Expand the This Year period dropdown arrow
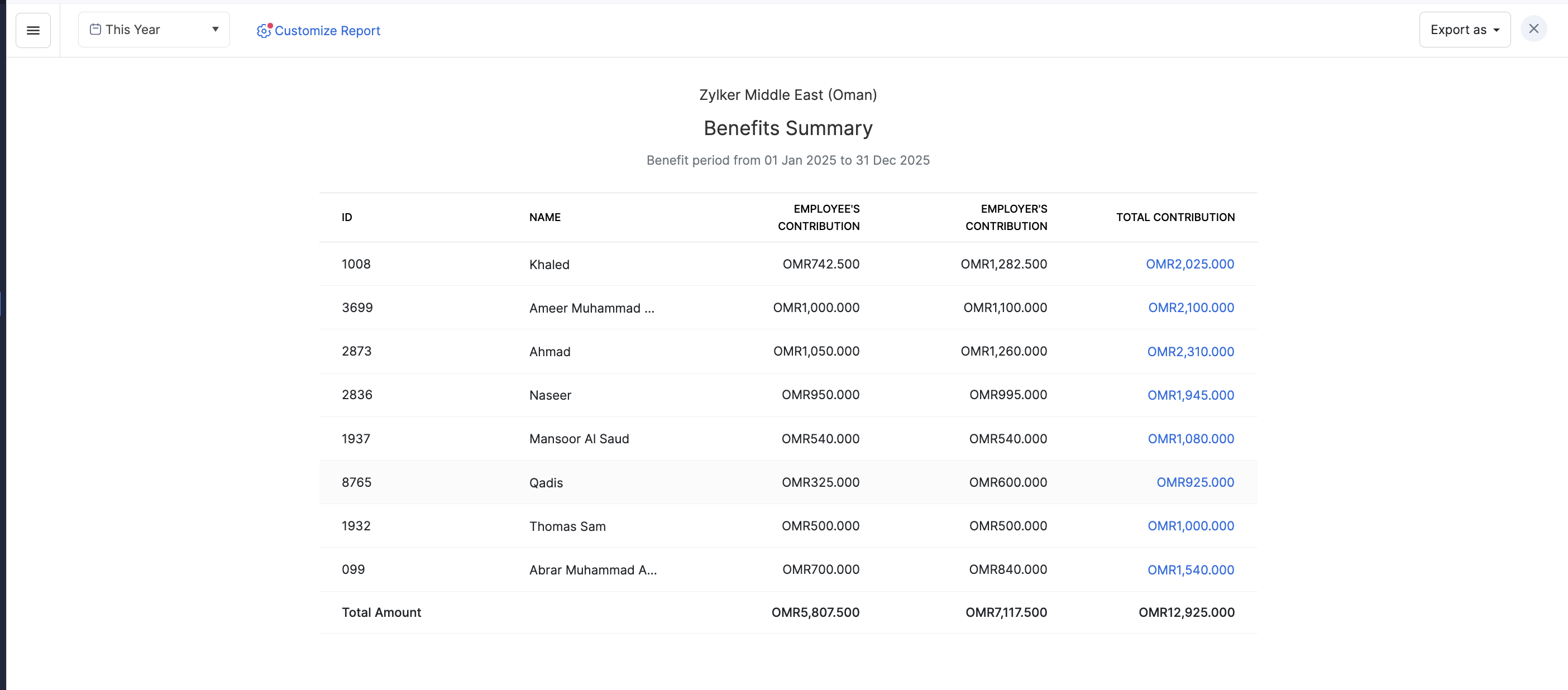The height and width of the screenshot is (690, 1568). pyautogui.click(x=215, y=29)
